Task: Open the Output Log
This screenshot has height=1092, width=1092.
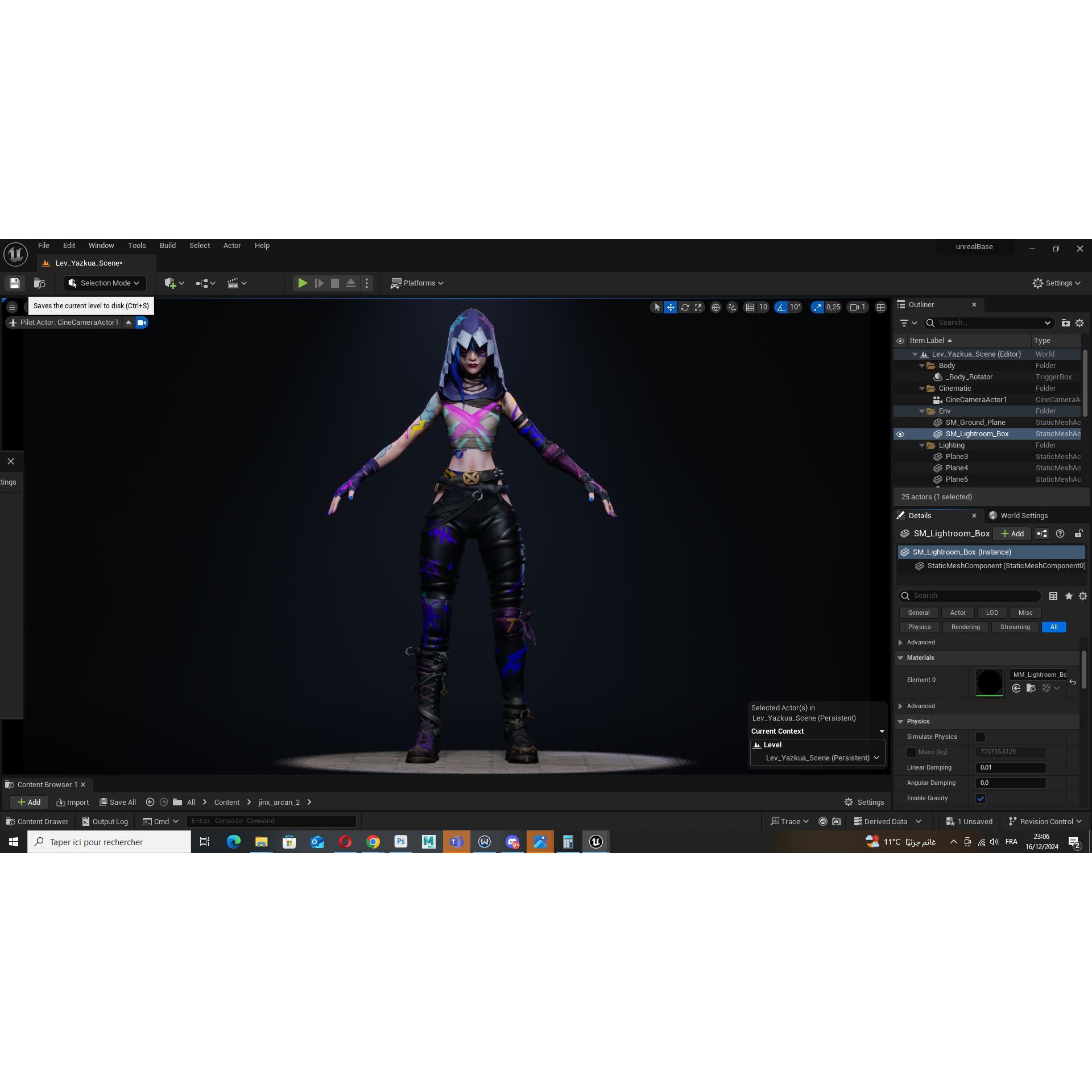Action: tap(105, 821)
